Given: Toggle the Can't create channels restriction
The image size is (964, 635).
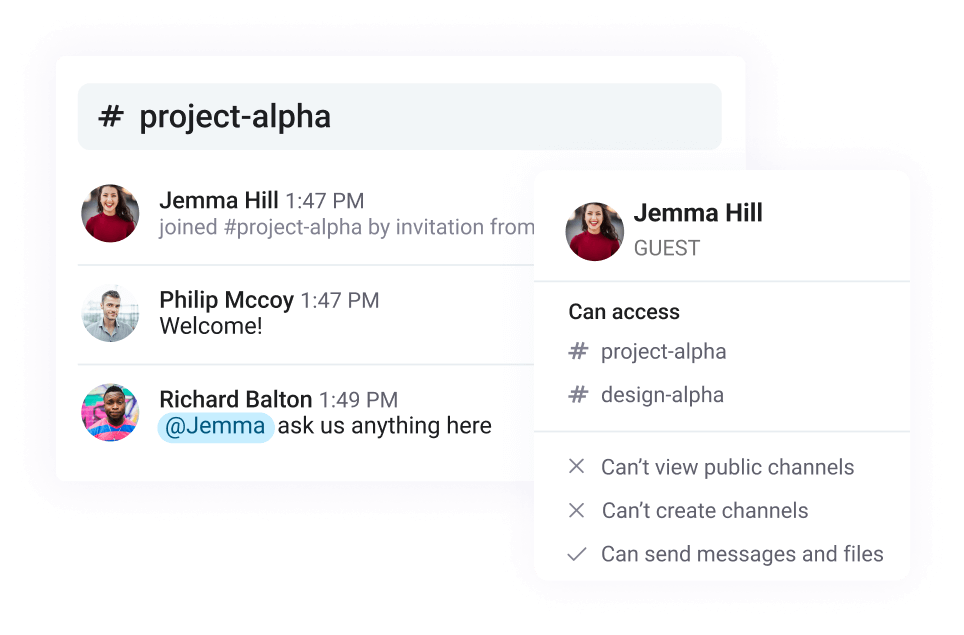Looking at the screenshot, I should pyautogui.click(x=704, y=510).
